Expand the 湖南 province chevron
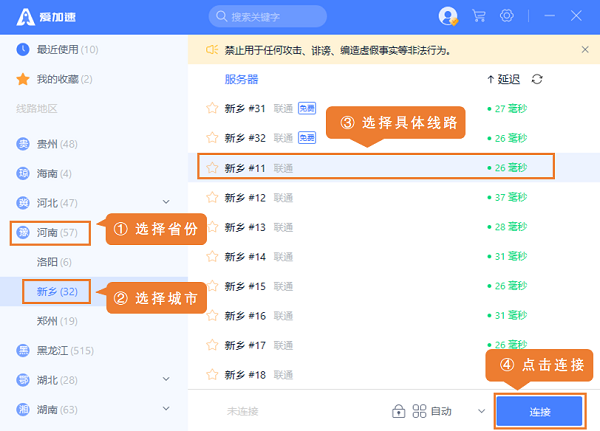This screenshot has height=431, width=600. tap(166, 408)
